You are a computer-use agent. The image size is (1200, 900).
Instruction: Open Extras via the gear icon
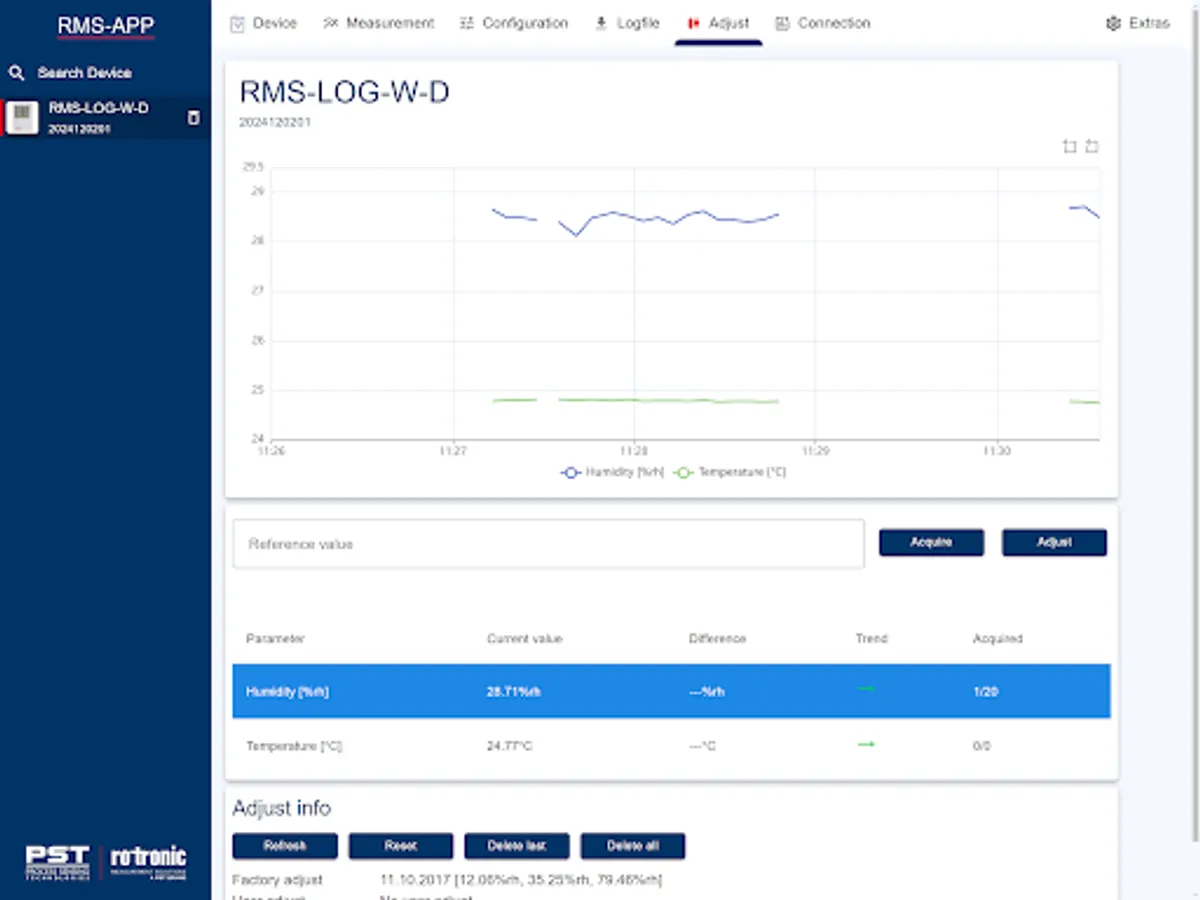(x=1110, y=22)
